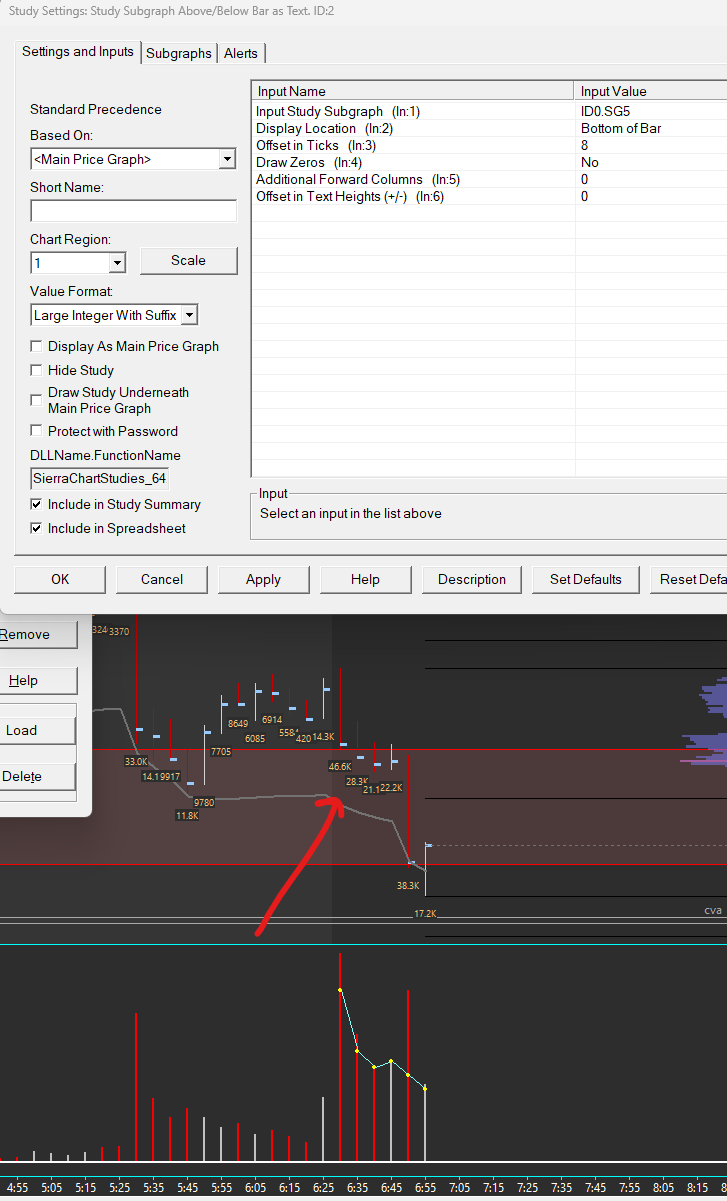The width and height of the screenshot is (727, 1201).
Task: Click the 38.3K volume label on chart
Action: [x=408, y=885]
